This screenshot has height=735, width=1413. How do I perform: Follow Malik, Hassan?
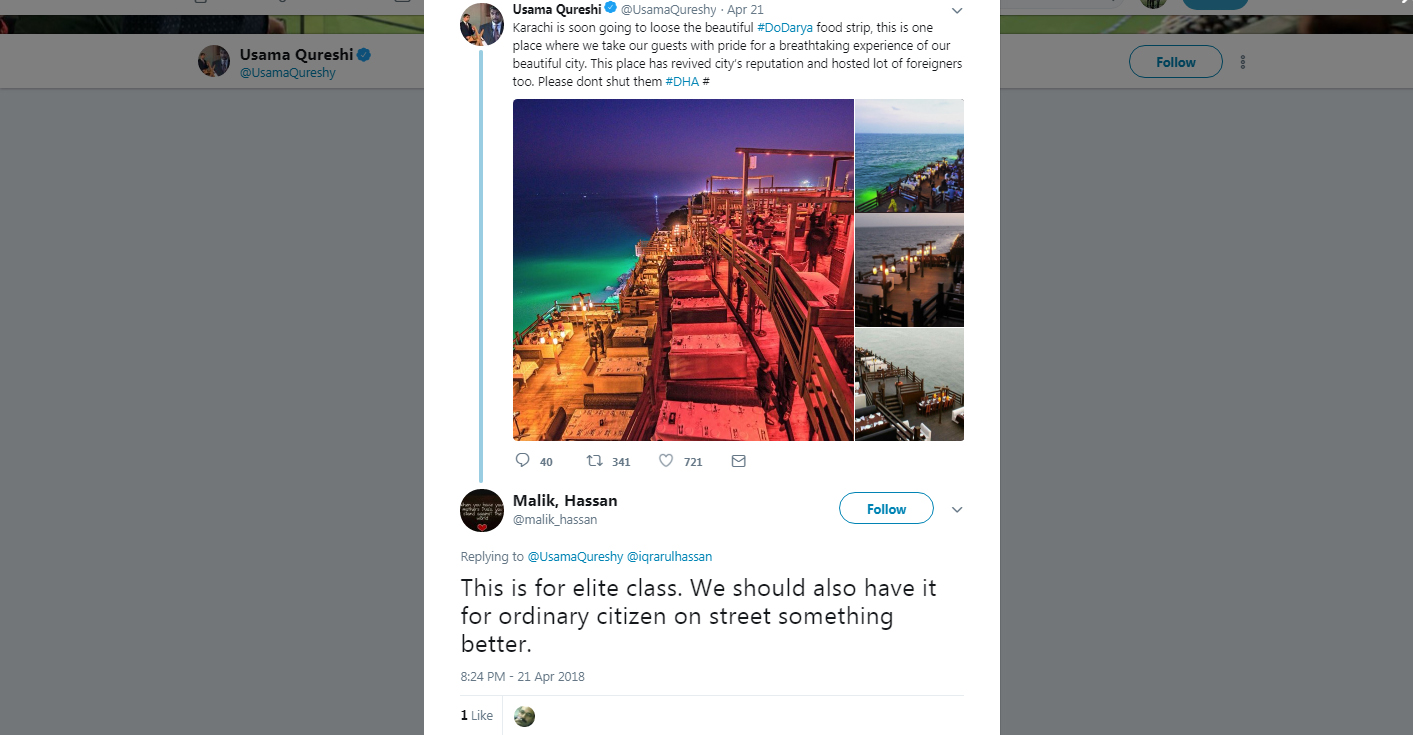click(x=886, y=509)
